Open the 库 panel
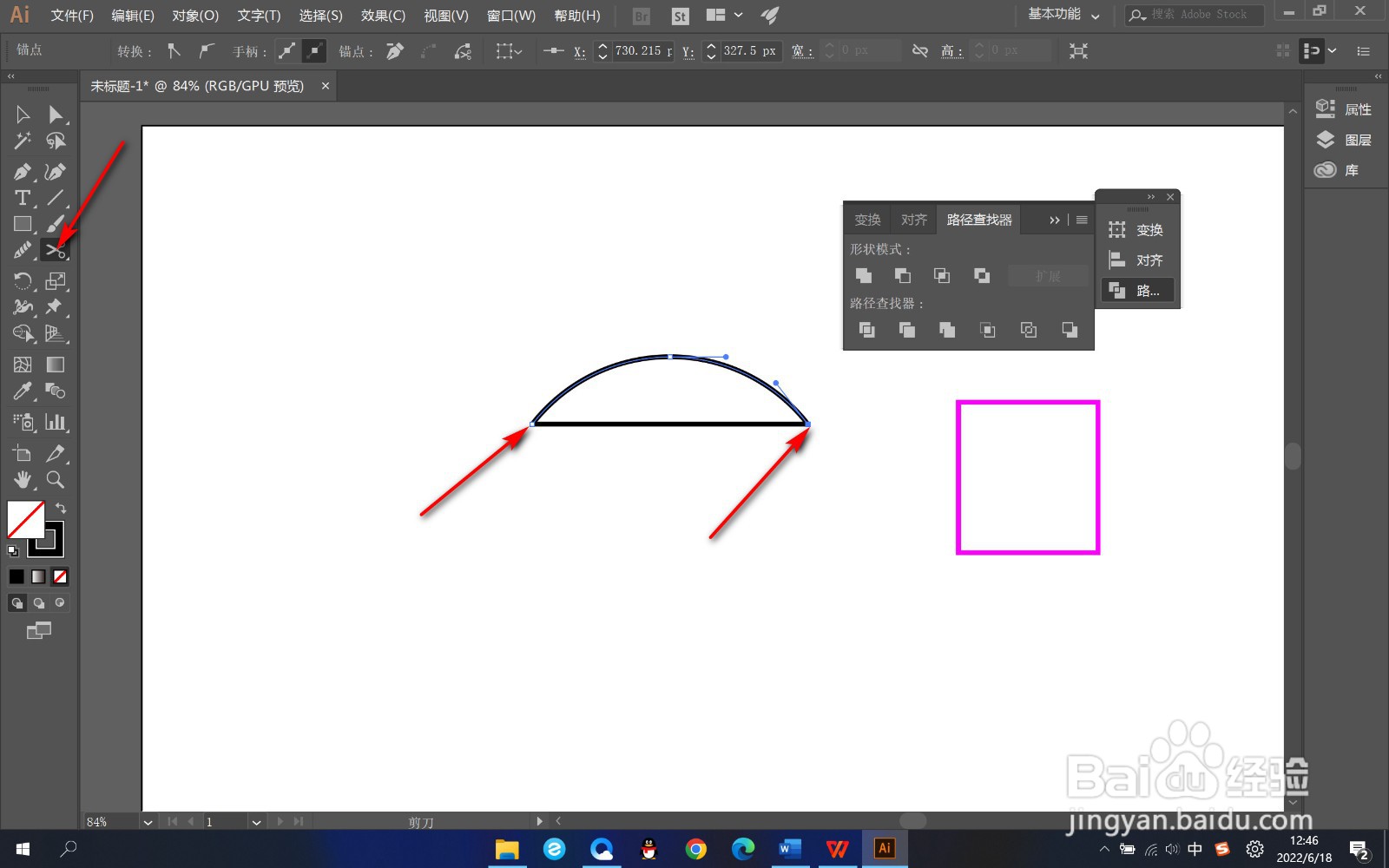This screenshot has width=1389, height=868. coord(1337,170)
